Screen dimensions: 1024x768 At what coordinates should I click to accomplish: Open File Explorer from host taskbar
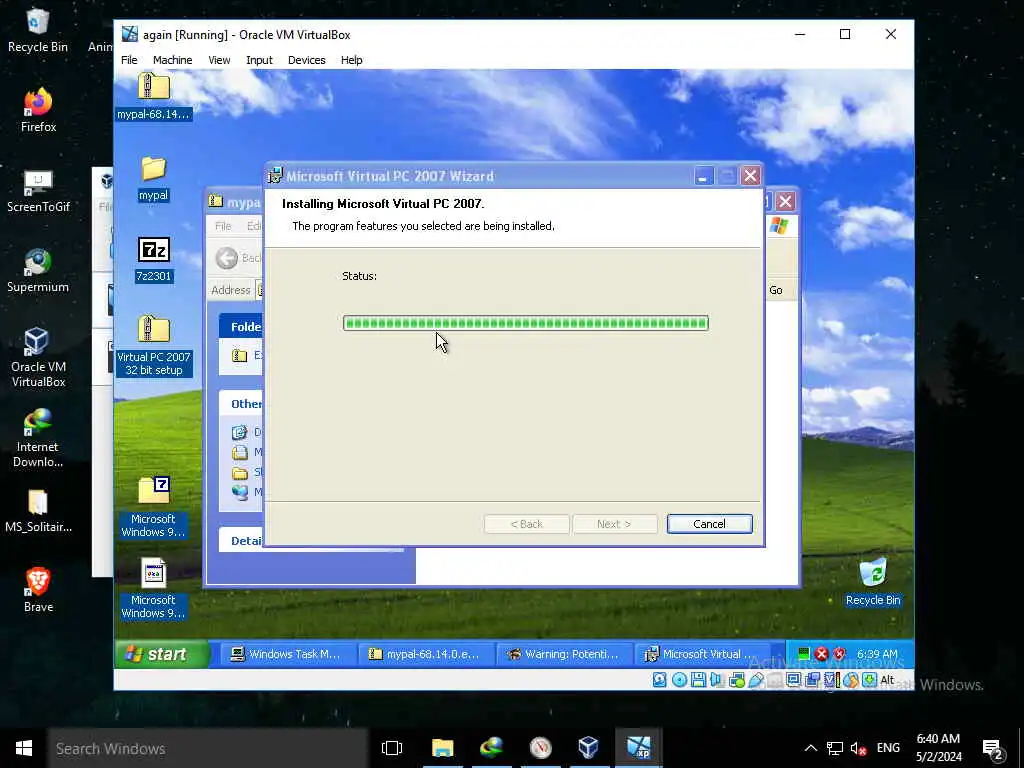(x=442, y=748)
